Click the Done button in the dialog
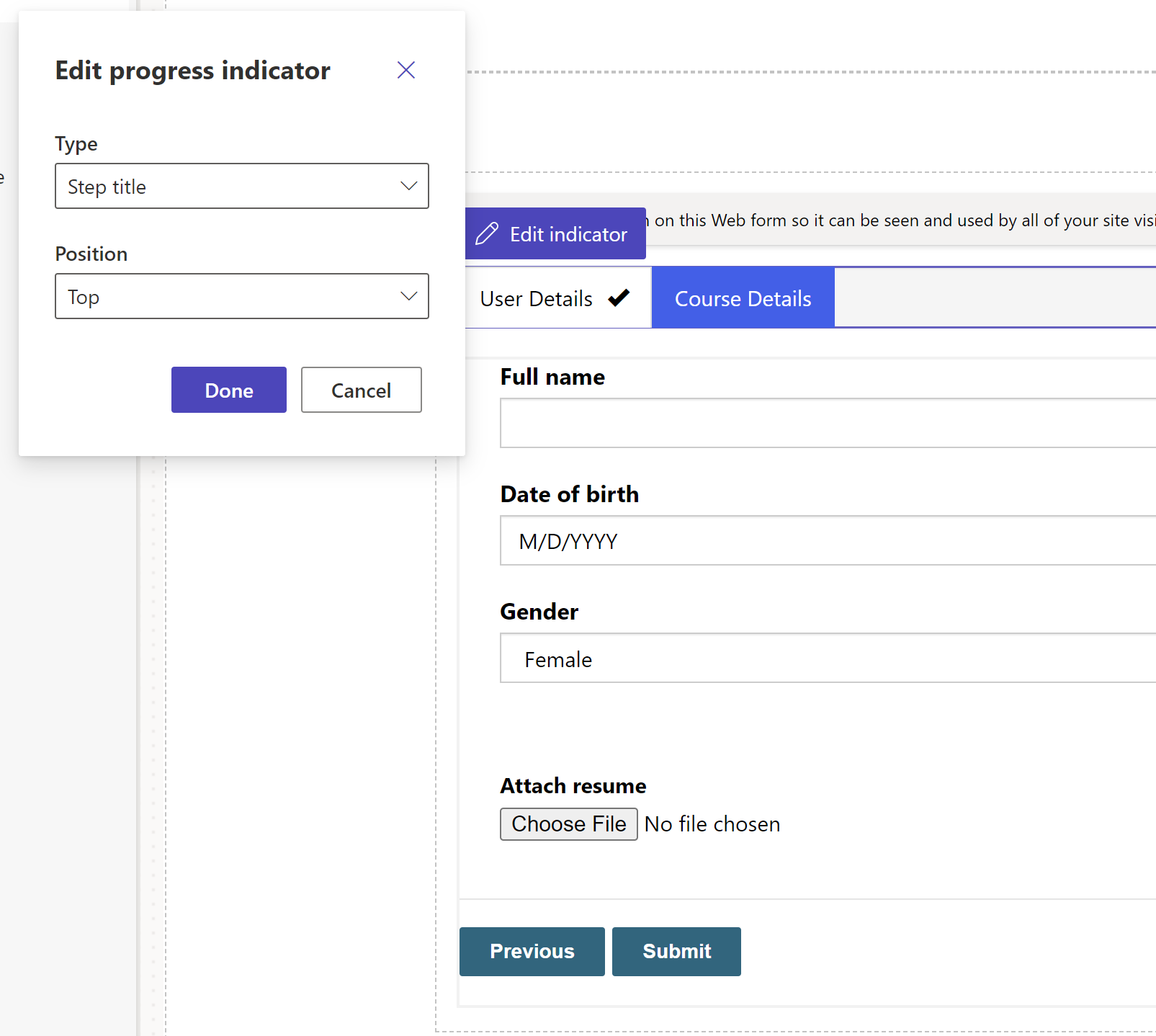Screen dimensions: 1156x1036 [228, 390]
